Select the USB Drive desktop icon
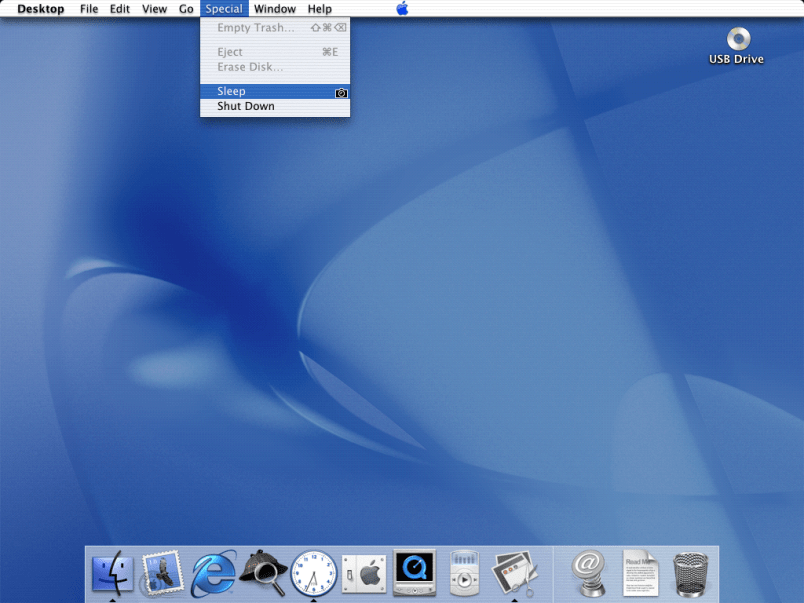The height and width of the screenshot is (603, 804). [737, 45]
